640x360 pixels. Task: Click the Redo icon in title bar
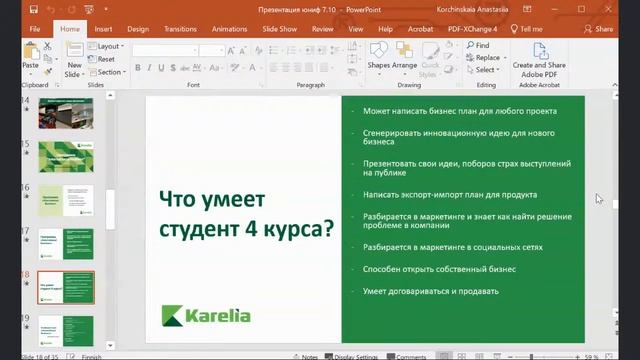(71, 9)
